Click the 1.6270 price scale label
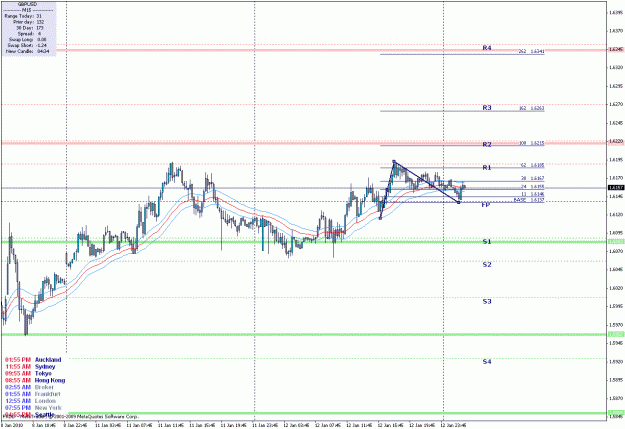 point(616,104)
